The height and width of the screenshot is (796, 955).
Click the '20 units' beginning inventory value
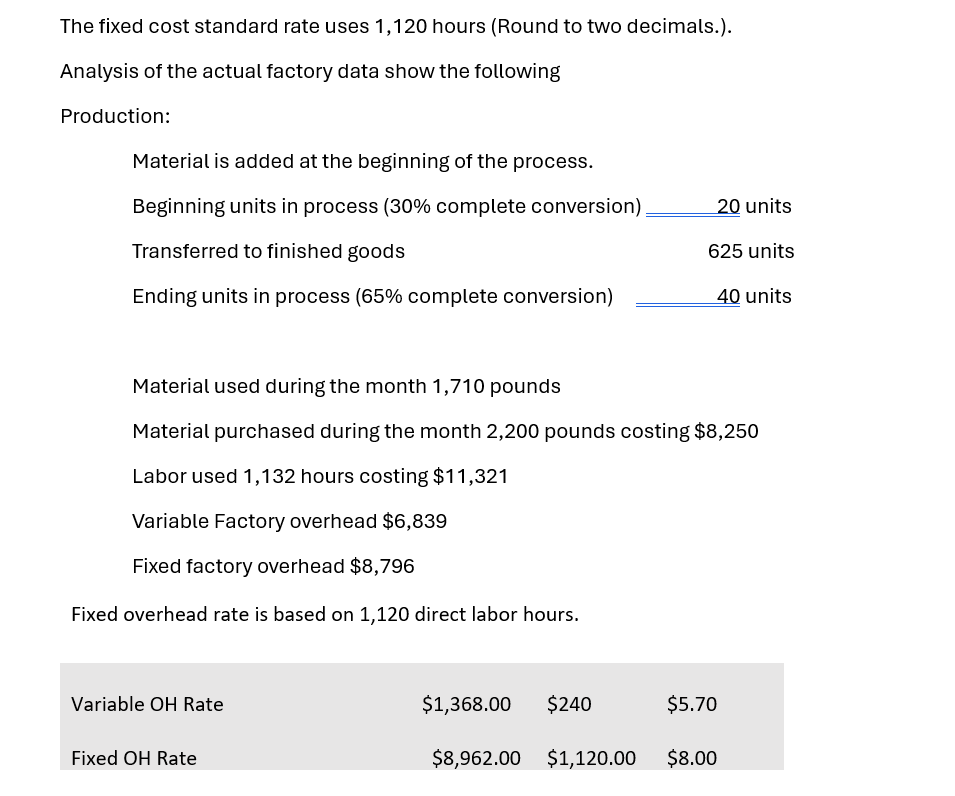(754, 206)
